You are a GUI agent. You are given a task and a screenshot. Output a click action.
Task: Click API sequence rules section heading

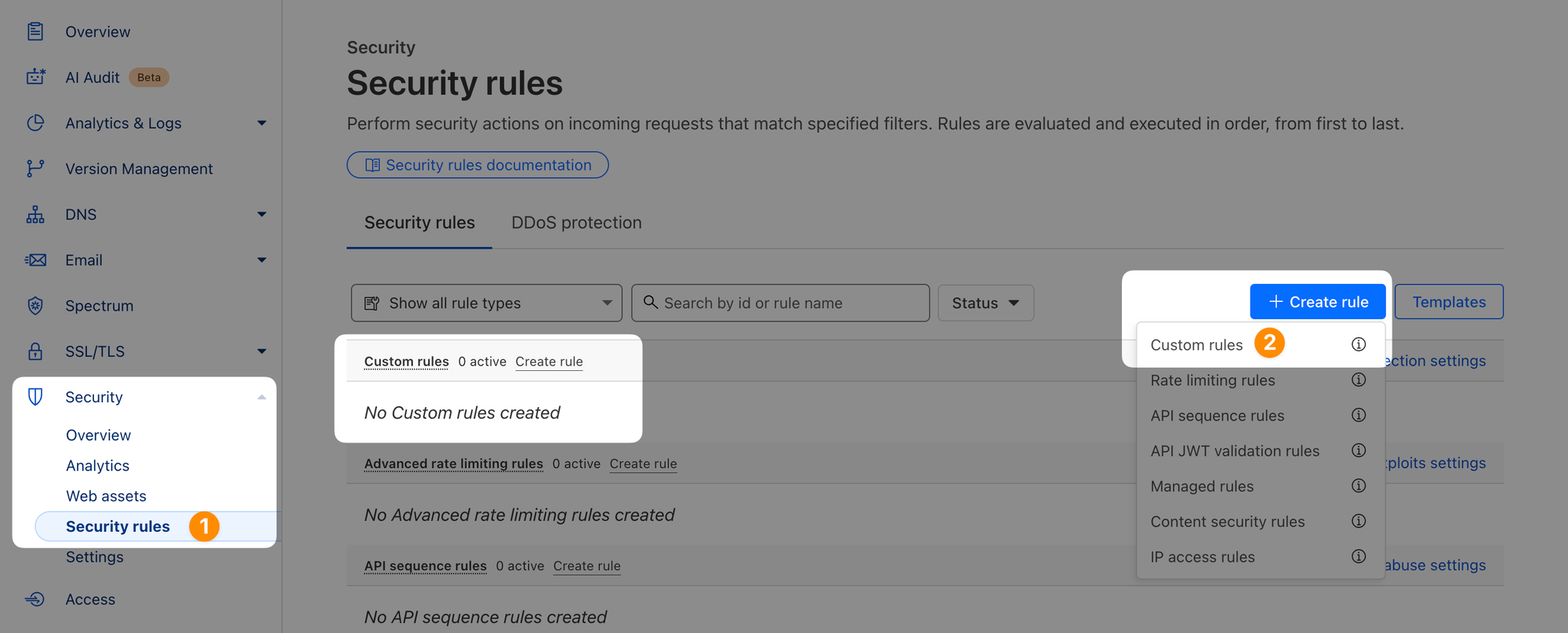tap(425, 566)
